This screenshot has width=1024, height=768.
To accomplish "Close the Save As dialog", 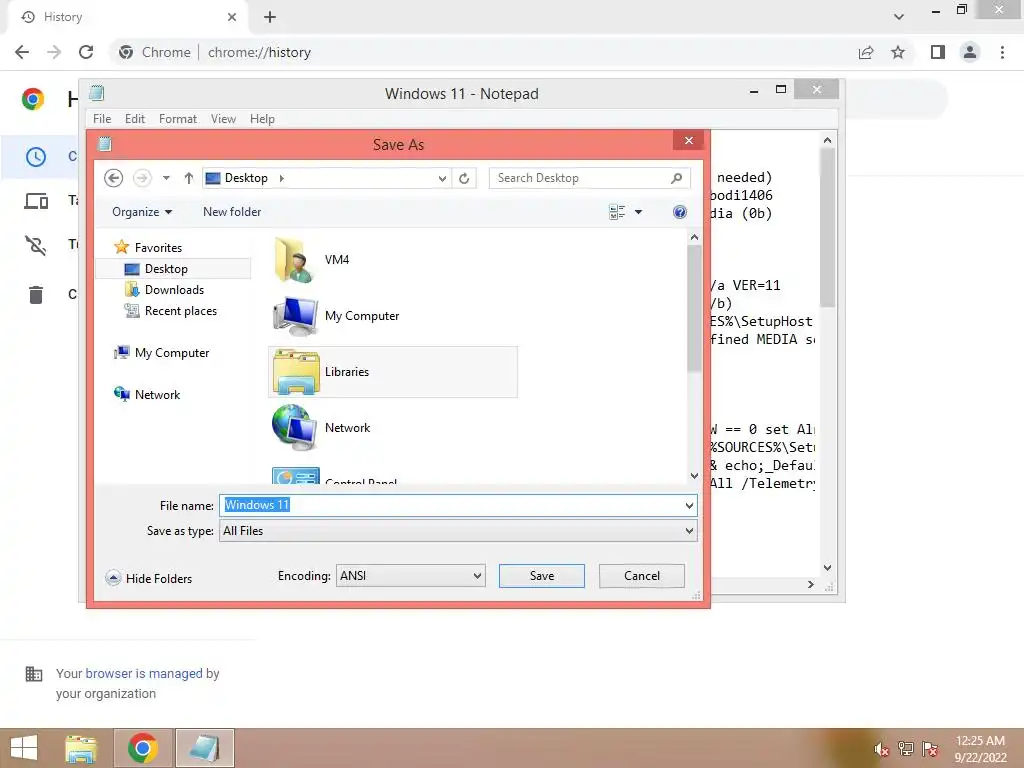I will point(688,140).
